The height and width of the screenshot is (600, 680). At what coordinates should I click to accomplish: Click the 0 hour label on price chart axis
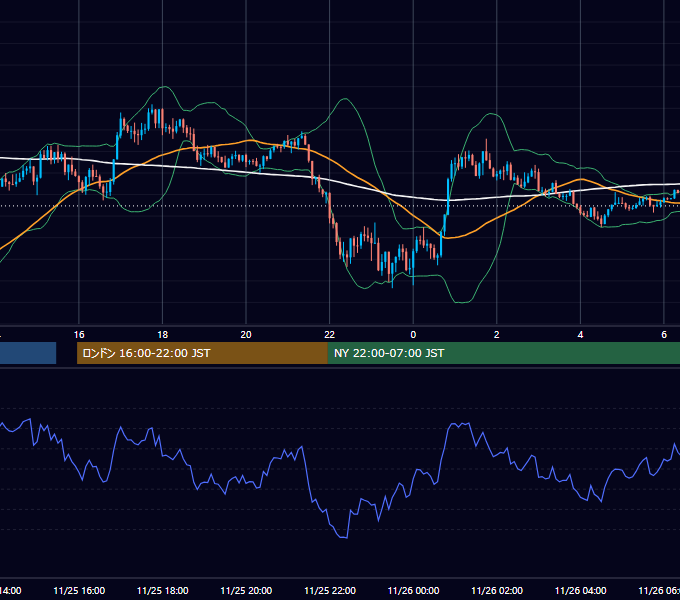point(413,335)
